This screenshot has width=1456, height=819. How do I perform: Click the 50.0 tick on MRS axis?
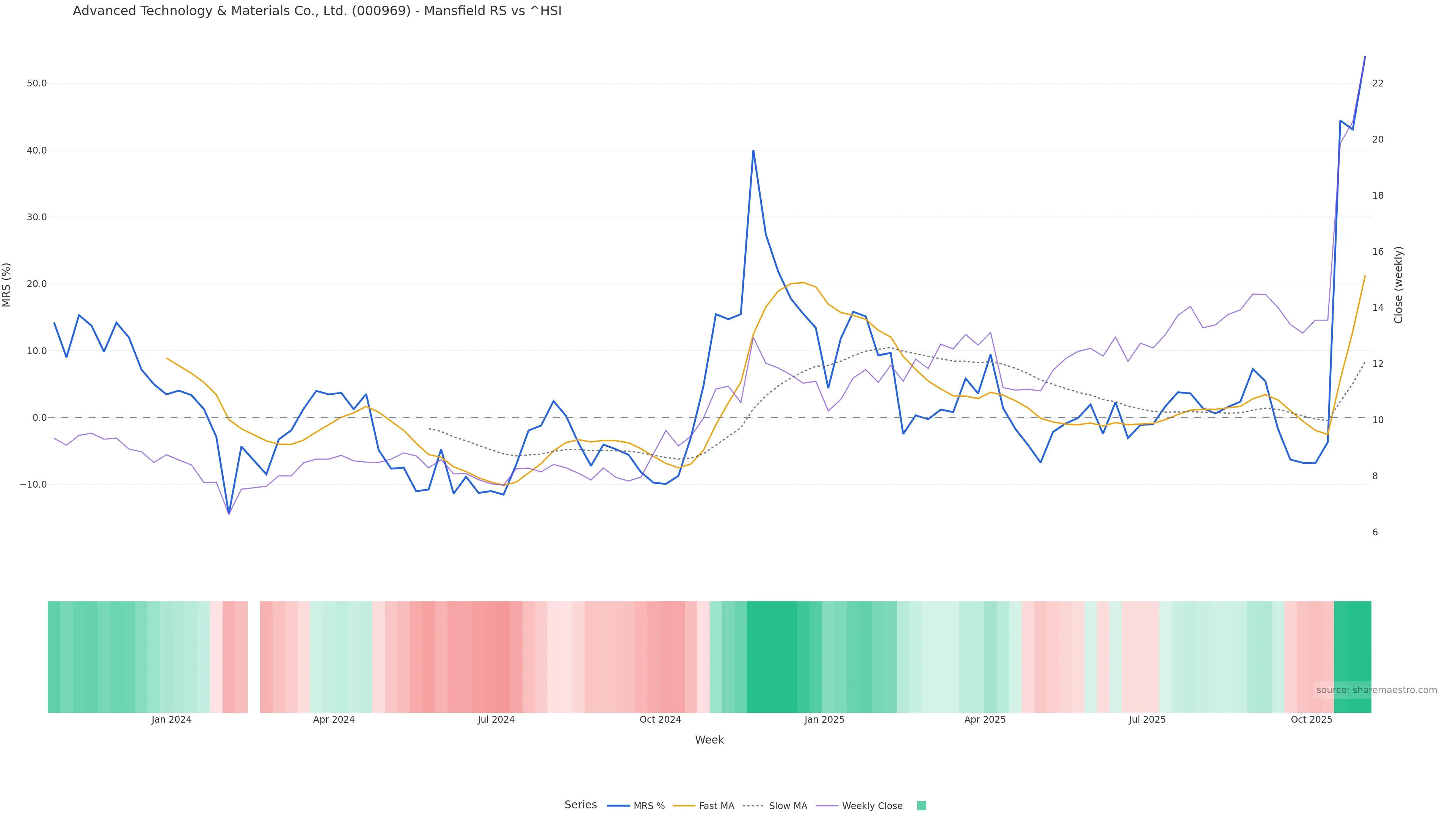37,83
